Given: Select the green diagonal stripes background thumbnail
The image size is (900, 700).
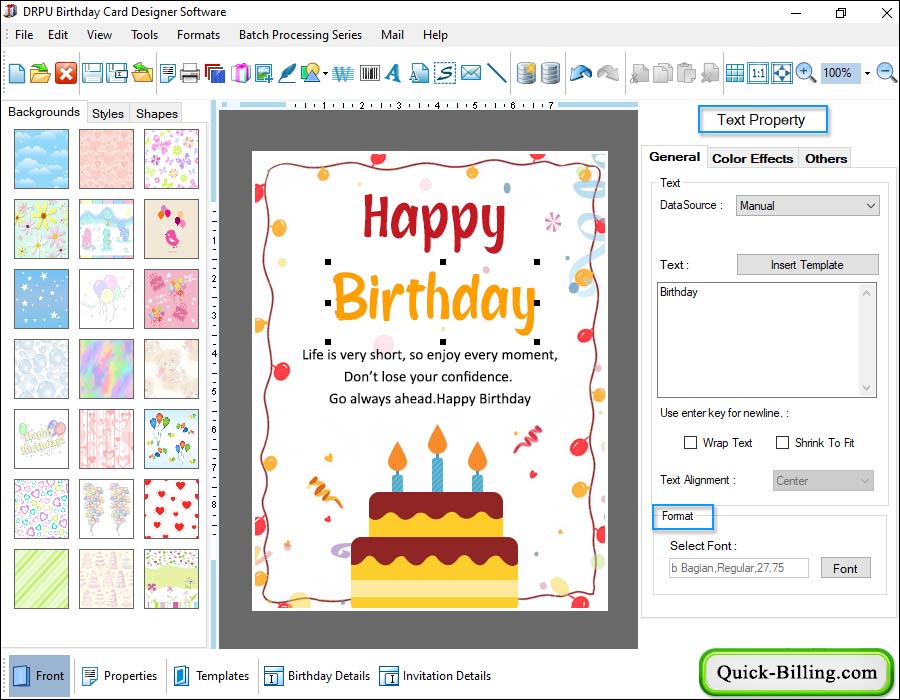Looking at the screenshot, I should pyautogui.click(x=41, y=579).
